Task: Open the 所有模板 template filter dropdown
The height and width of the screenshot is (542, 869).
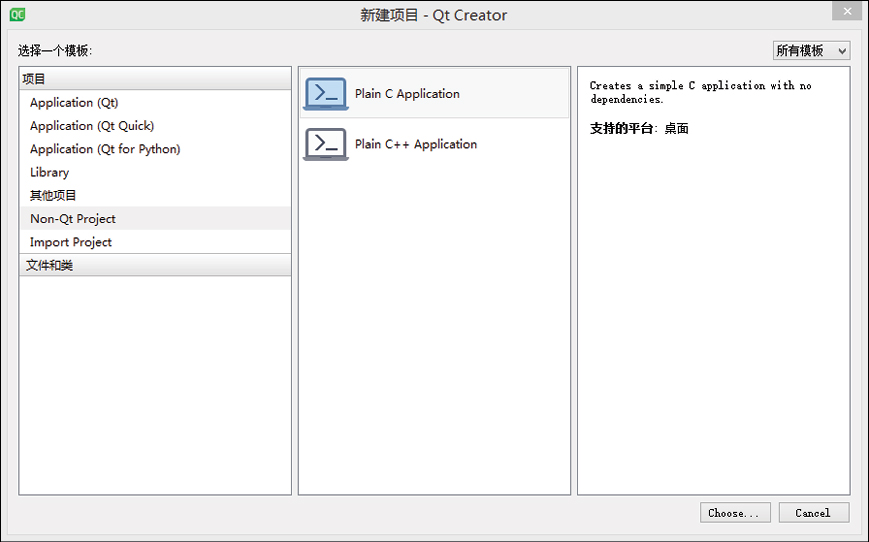Action: [x=811, y=51]
